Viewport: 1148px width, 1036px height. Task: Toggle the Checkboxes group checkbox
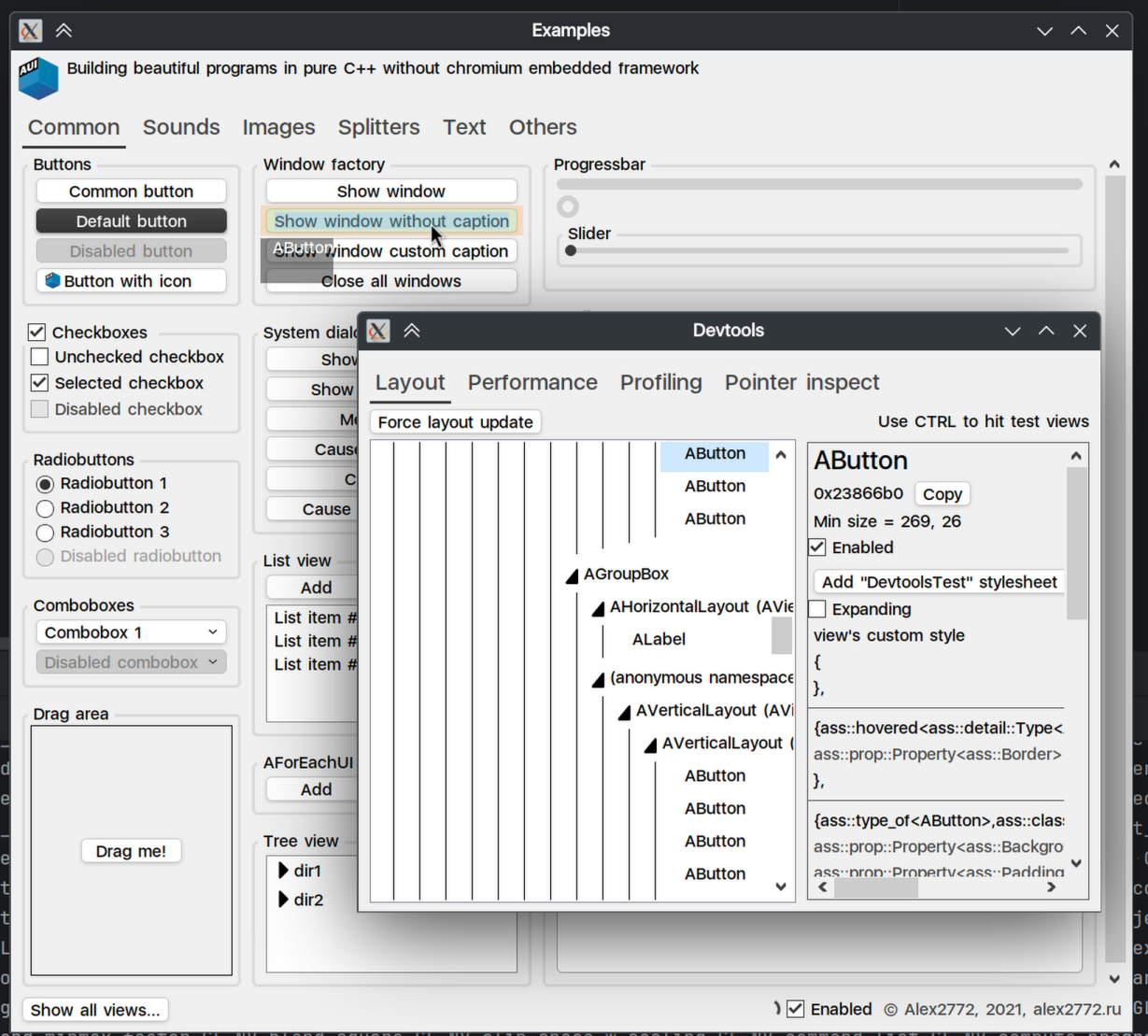37,332
